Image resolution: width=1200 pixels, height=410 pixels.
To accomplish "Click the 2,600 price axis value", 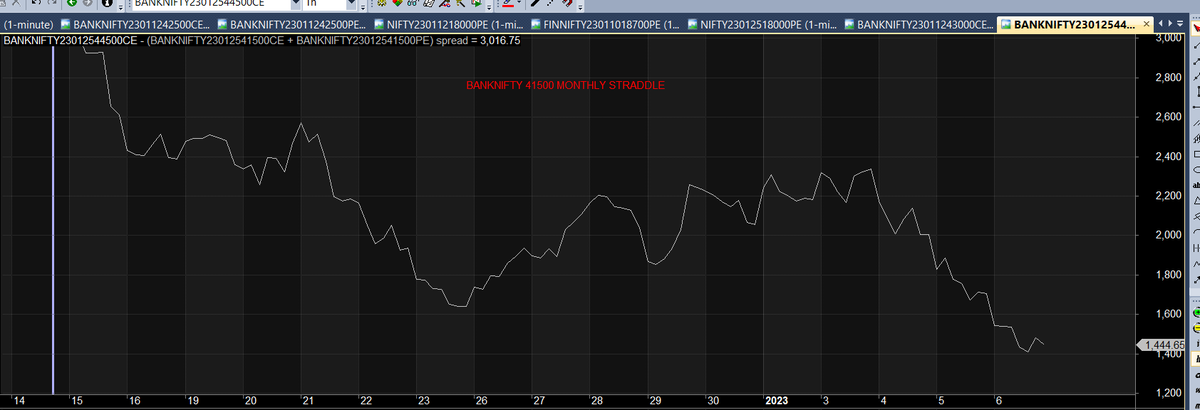I will pyautogui.click(x=1167, y=117).
